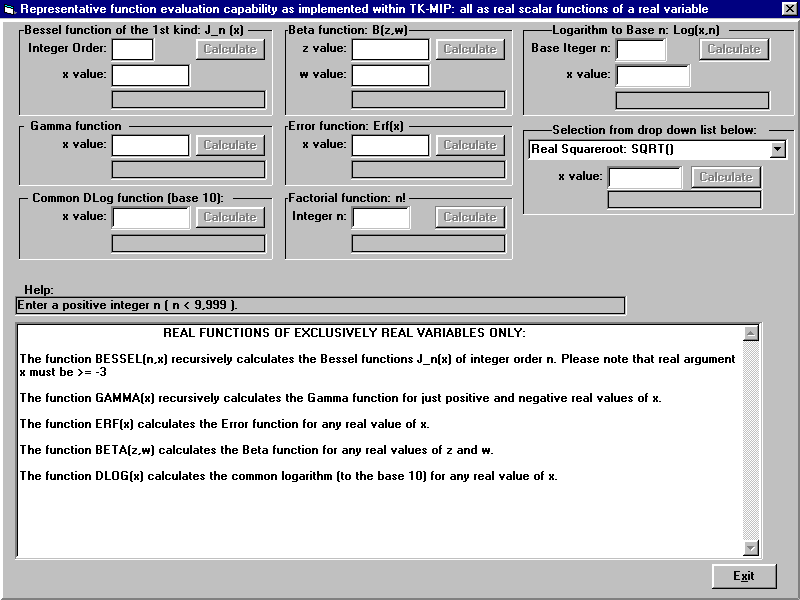Viewport: 800px width, 600px height.
Task: Click the title bar application icon
Action: point(9,9)
